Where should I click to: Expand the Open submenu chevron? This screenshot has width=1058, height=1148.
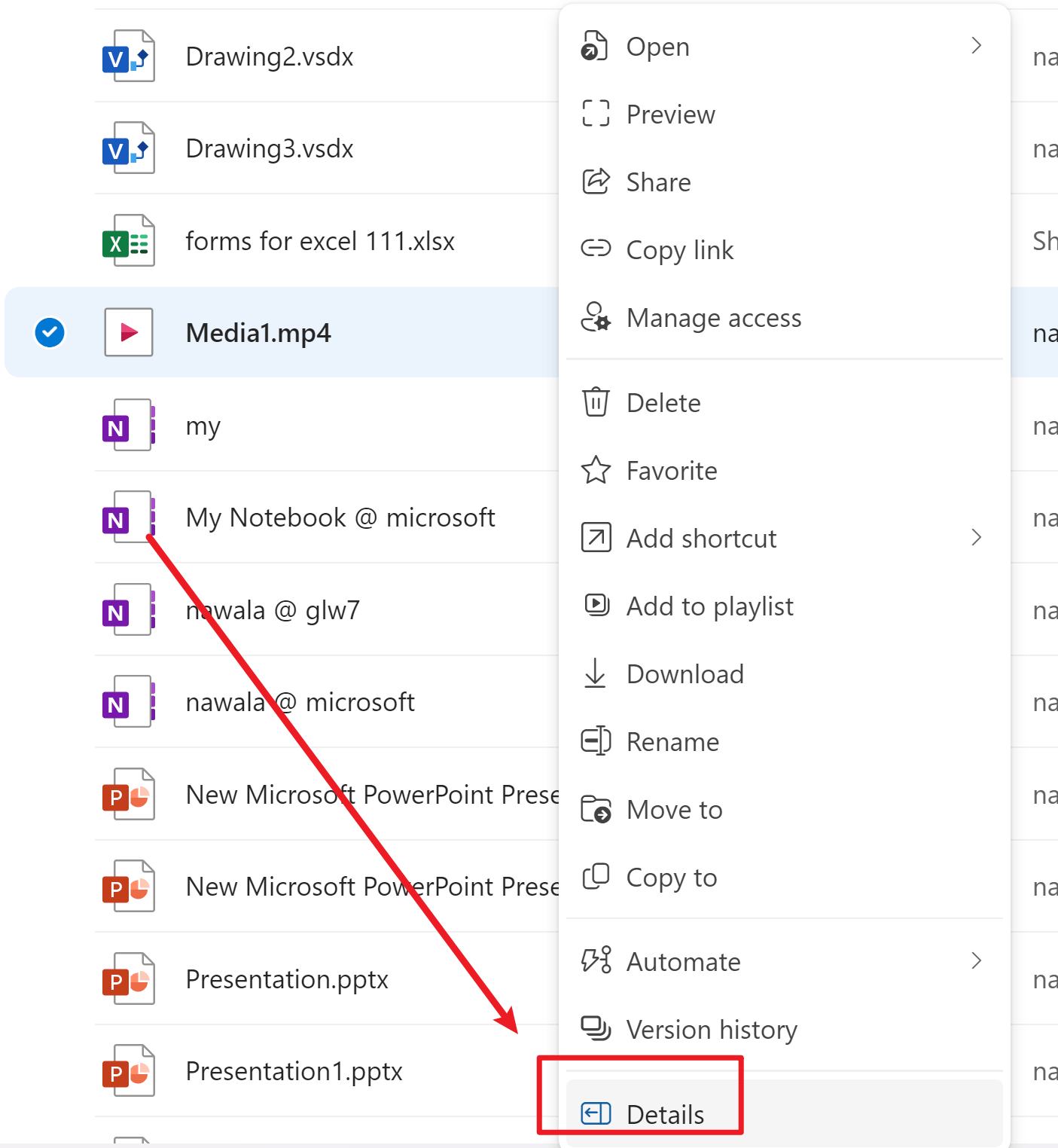[x=976, y=46]
